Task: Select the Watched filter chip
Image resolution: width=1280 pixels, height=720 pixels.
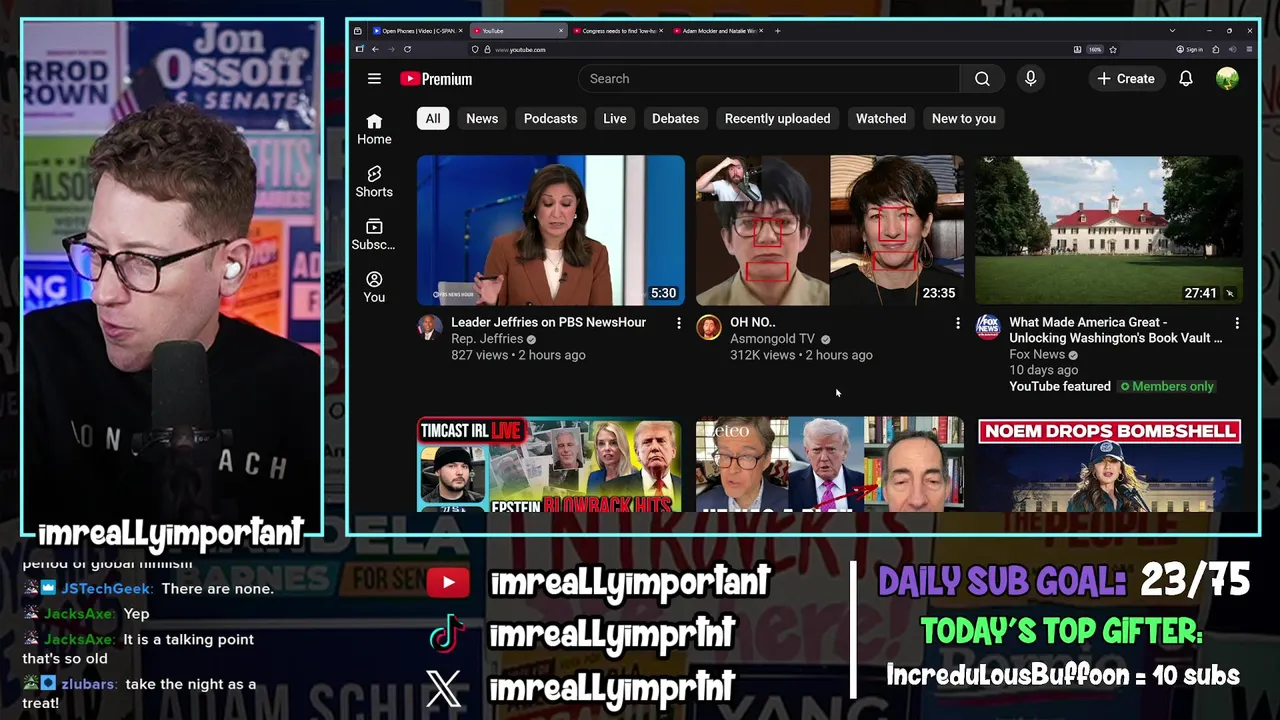Action: tap(881, 118)
